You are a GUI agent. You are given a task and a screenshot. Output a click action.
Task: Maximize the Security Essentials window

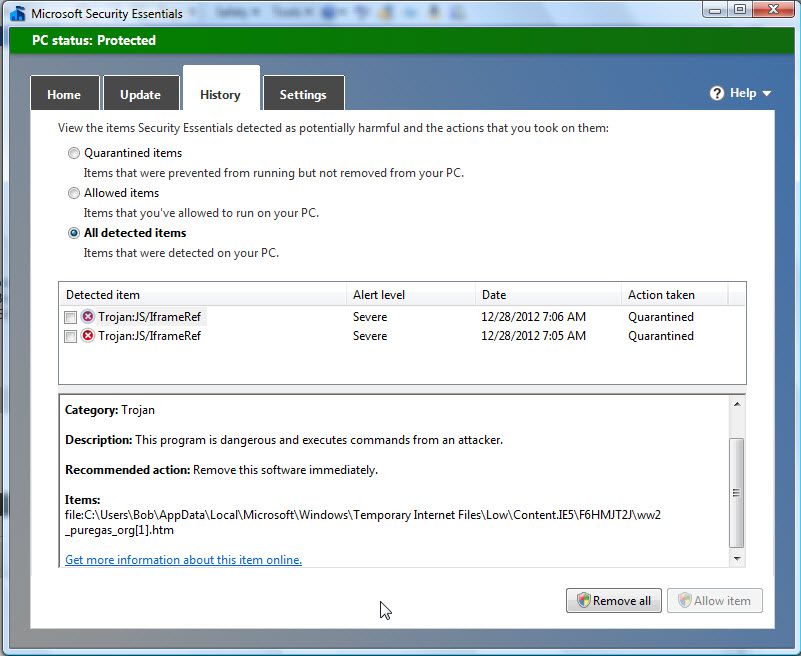click(x=740, y=10)
